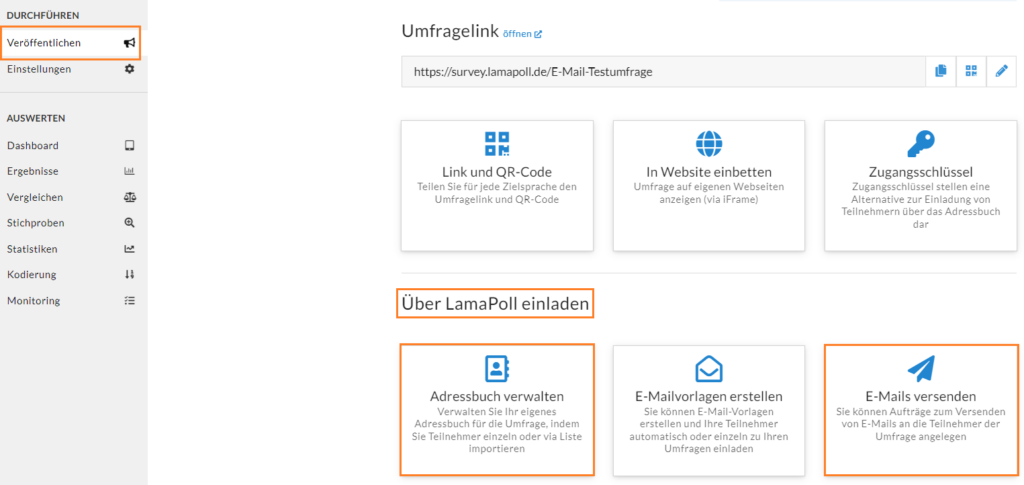
Task: Click the large QR code icon in the Link card
Action: coord(497,144)
